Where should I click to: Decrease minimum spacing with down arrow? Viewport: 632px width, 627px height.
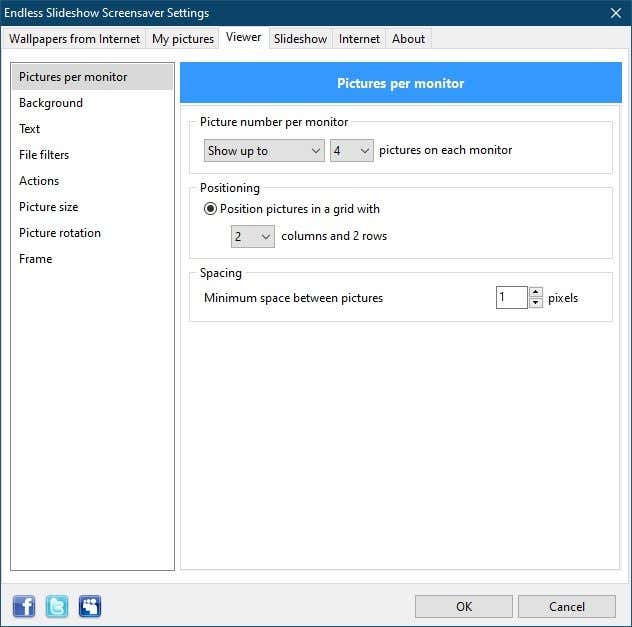535,303
